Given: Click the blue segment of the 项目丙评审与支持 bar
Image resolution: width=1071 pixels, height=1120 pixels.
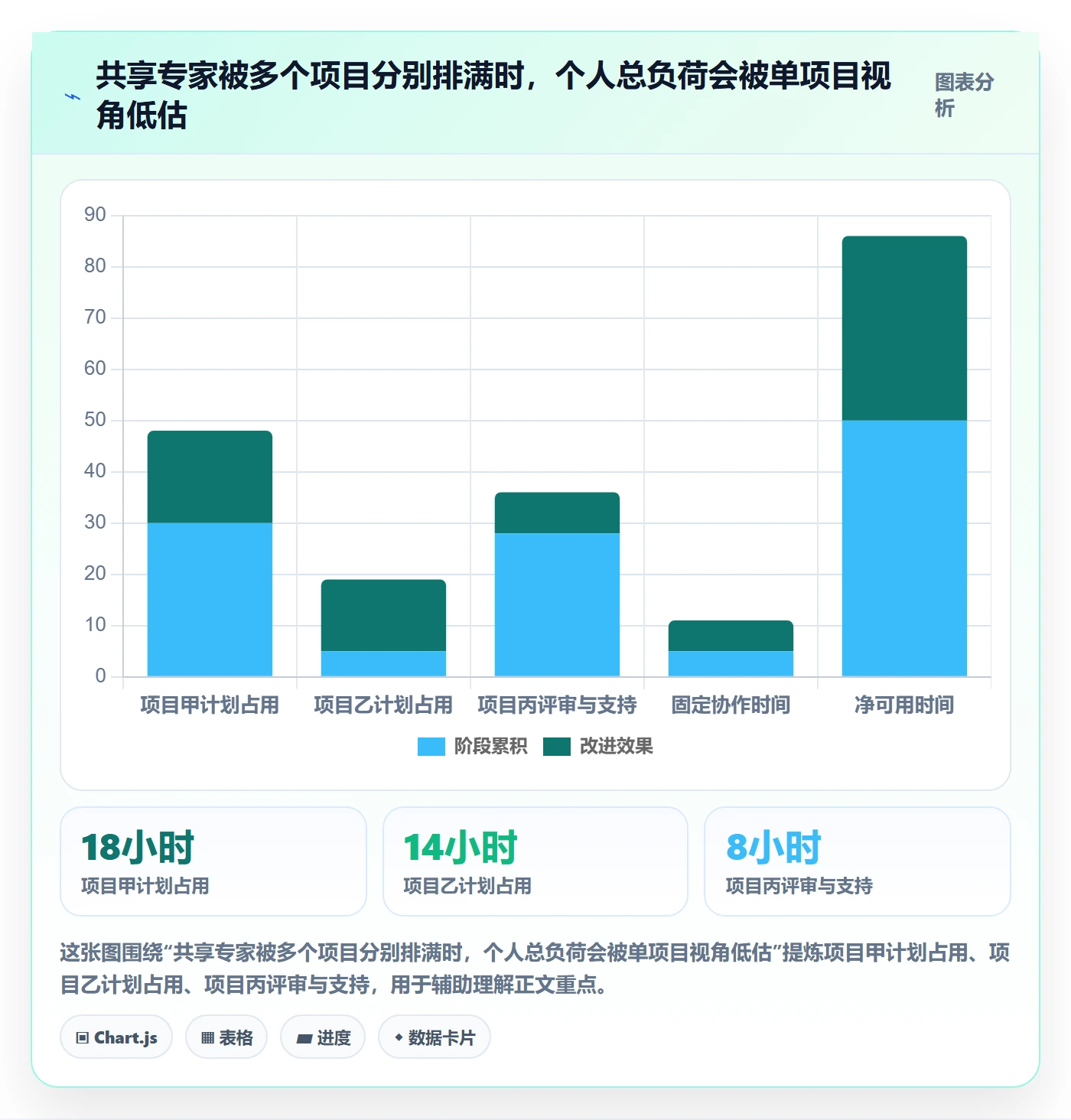Looking at the screenshot, I should tap(557, 604).
